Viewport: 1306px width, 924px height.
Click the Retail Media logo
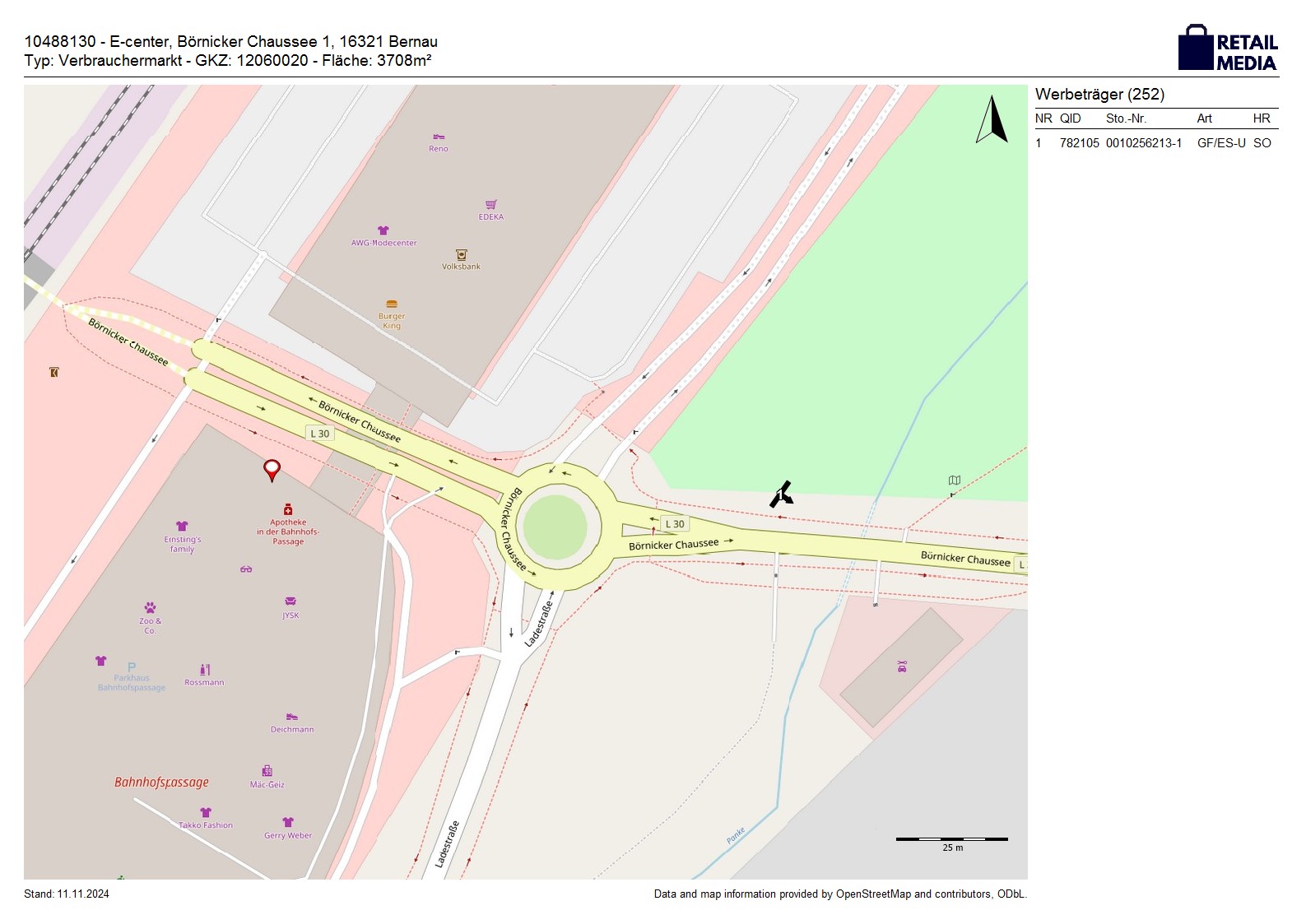(1228, 49)
